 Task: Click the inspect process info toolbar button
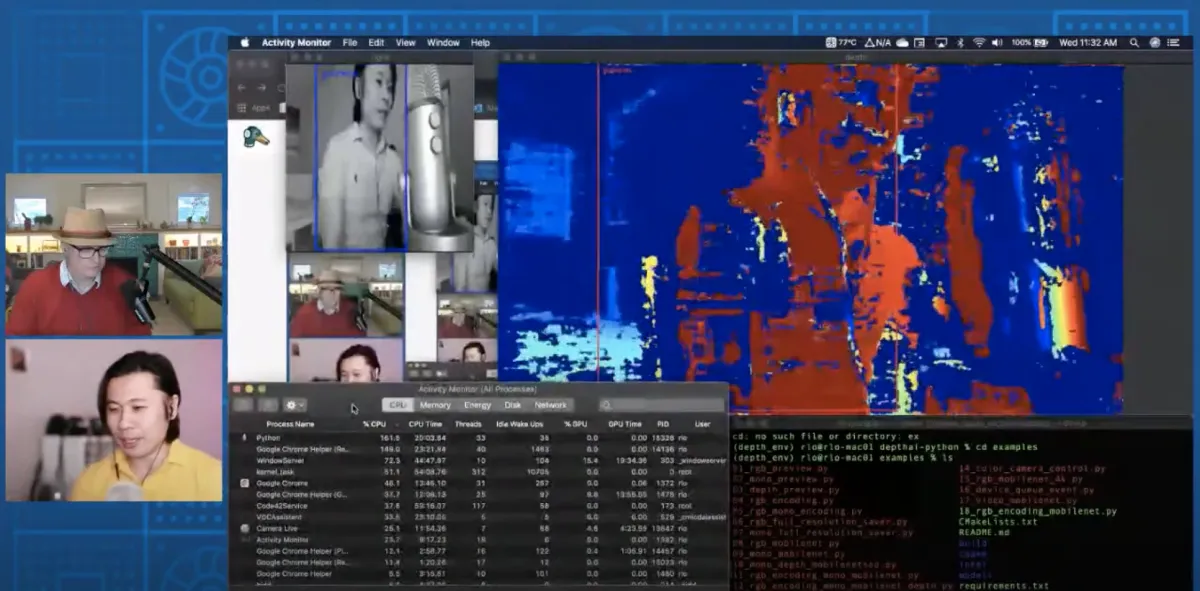(268, 405)
